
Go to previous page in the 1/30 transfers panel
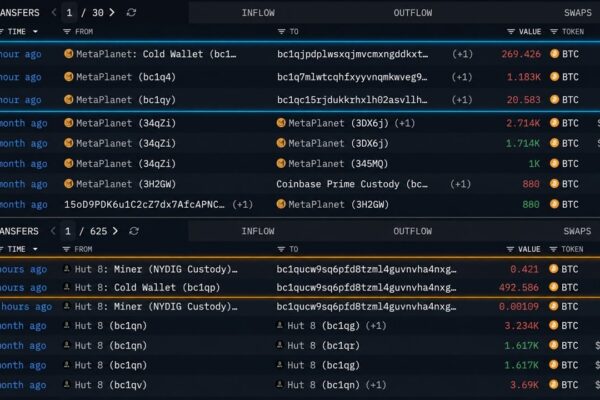(x=54, y=13)
